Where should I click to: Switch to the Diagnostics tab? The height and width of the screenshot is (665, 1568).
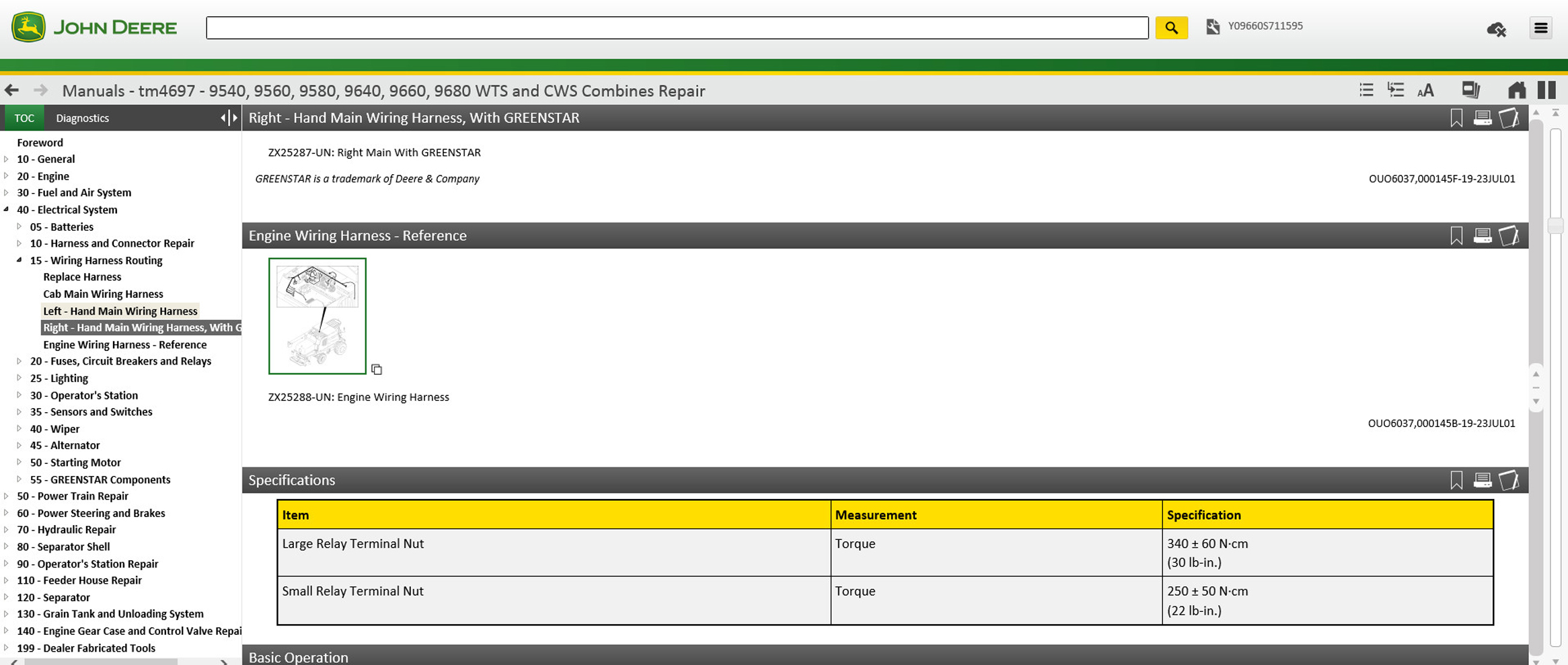82,118
